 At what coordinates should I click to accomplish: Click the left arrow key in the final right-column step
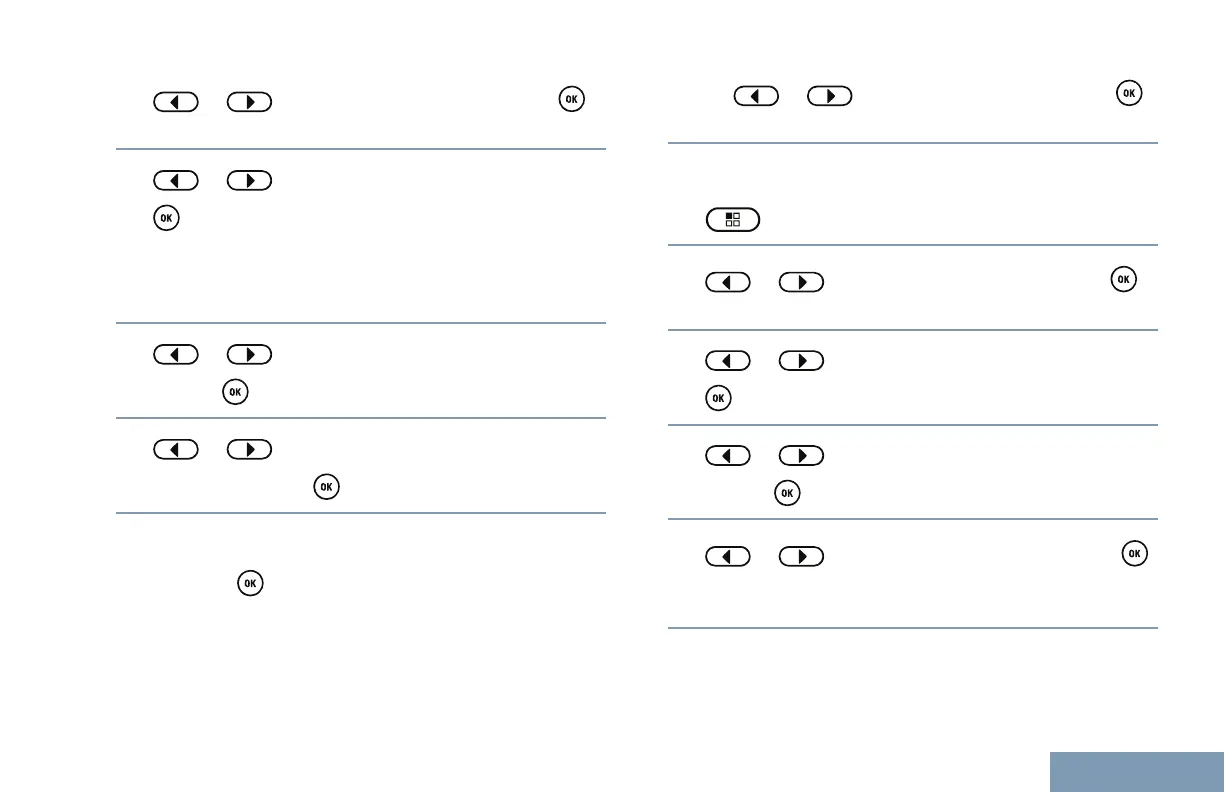pos(728,556)
